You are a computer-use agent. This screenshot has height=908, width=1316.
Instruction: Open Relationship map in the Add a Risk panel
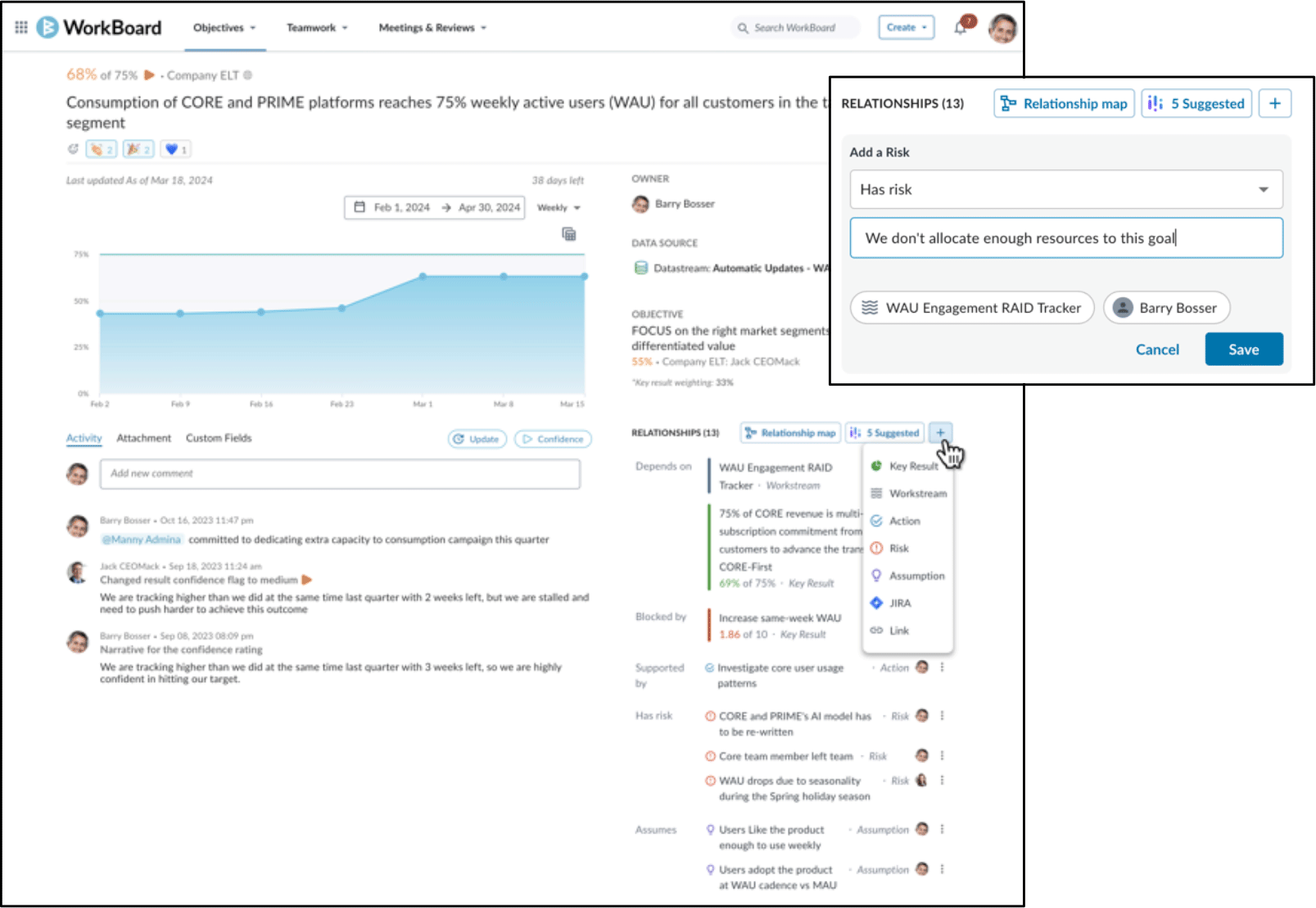1064,103
